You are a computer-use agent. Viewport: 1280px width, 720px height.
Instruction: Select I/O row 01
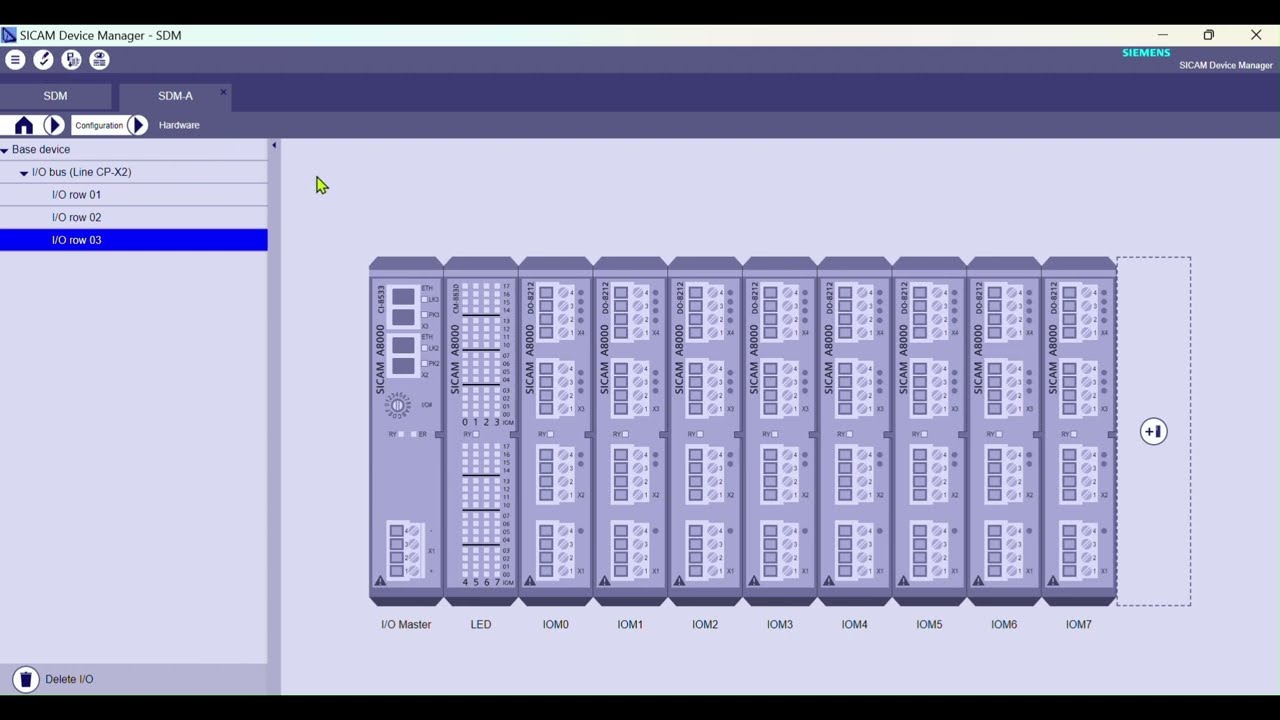[134, 195]
